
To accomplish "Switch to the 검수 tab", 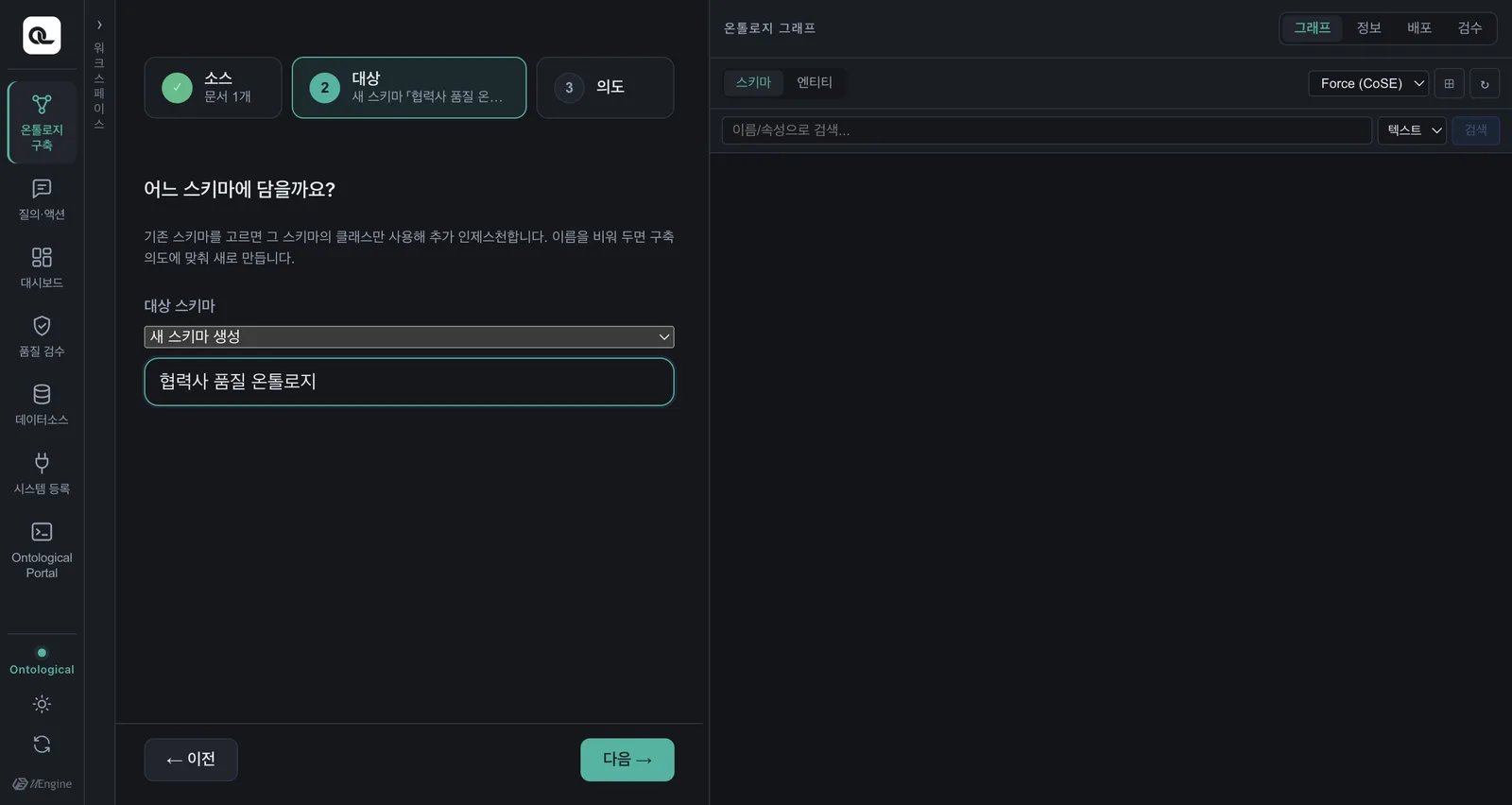I will [x=1469, y=28].
